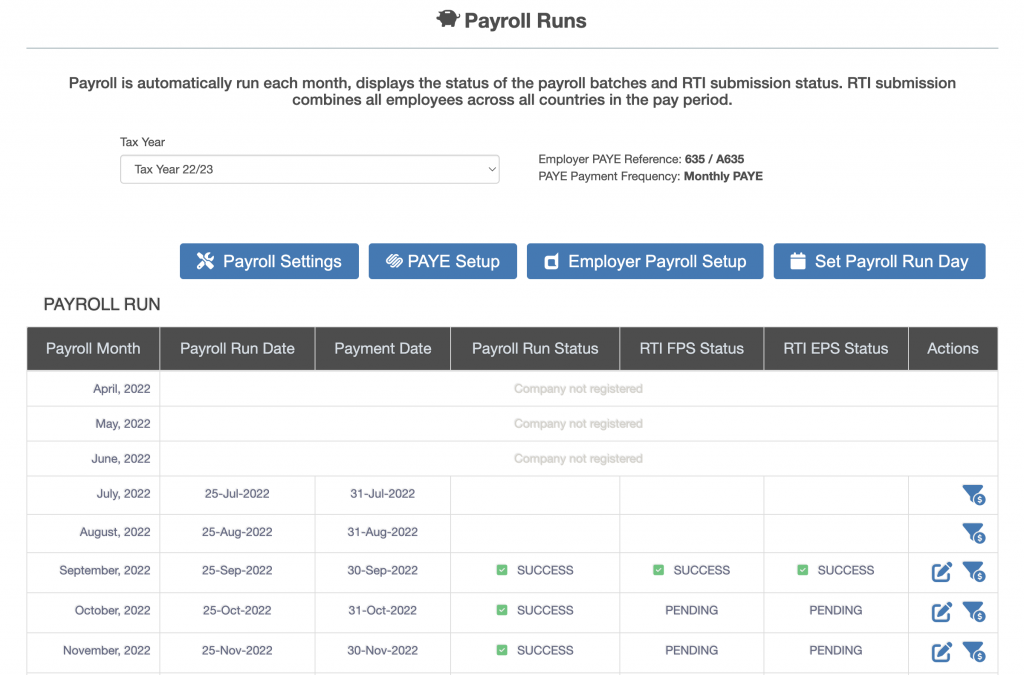
Task: Click September Payroll Run Status success checkmark
Action: (502, 570)
